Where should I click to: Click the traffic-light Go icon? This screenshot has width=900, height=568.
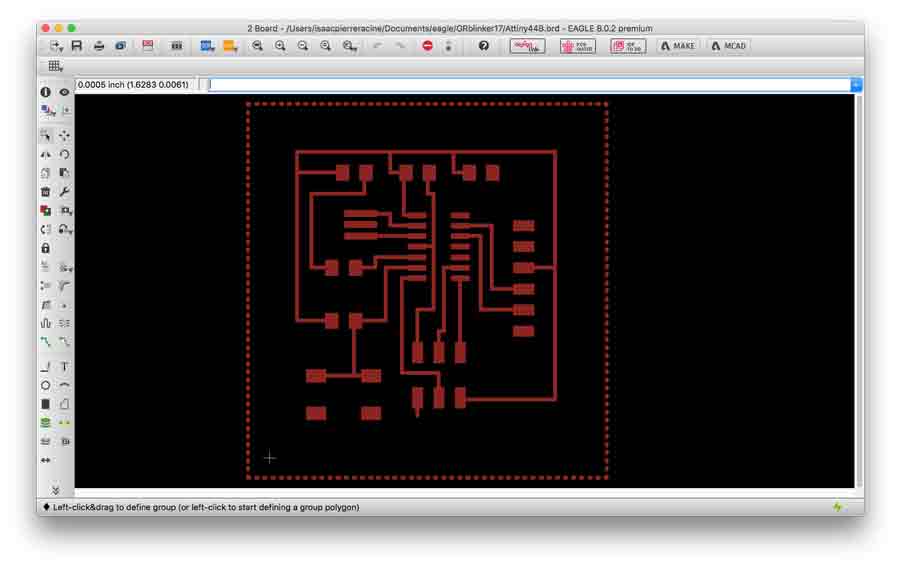[448, 46]
